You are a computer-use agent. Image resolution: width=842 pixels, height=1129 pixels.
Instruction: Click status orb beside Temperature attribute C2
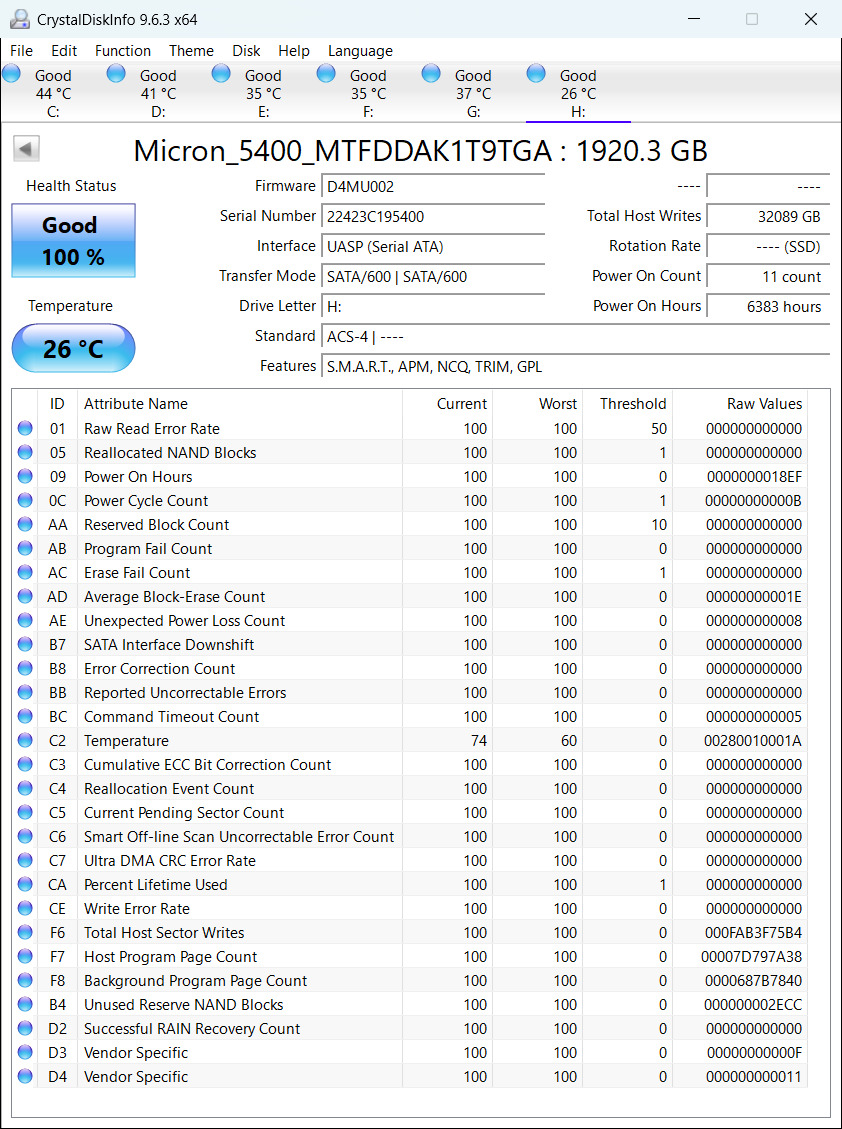click(x=25, y=740)
